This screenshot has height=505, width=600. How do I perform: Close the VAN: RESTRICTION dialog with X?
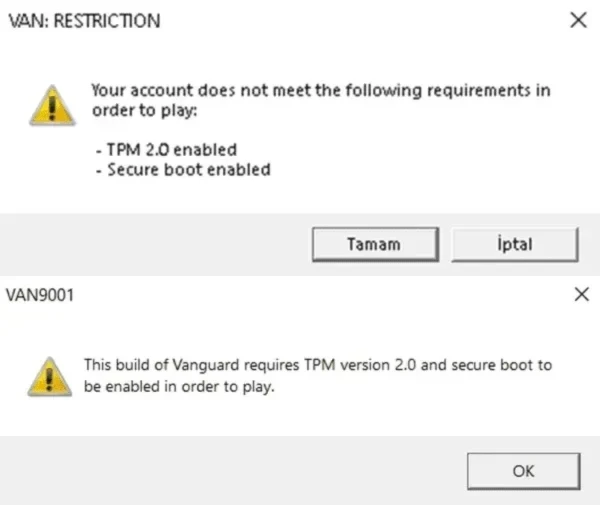[x=578, y=20]
